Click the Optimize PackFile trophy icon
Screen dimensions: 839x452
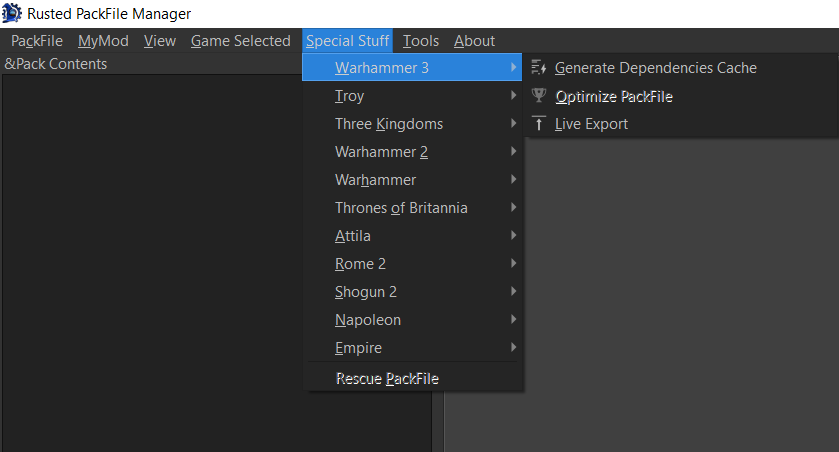[538, 96]
